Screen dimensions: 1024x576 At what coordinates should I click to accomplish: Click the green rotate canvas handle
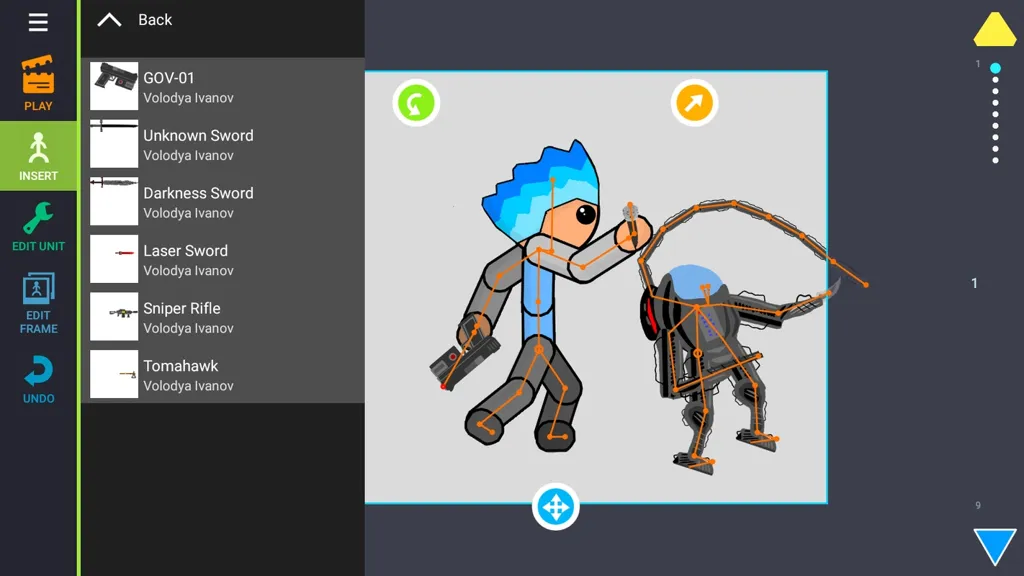[416, 102]
